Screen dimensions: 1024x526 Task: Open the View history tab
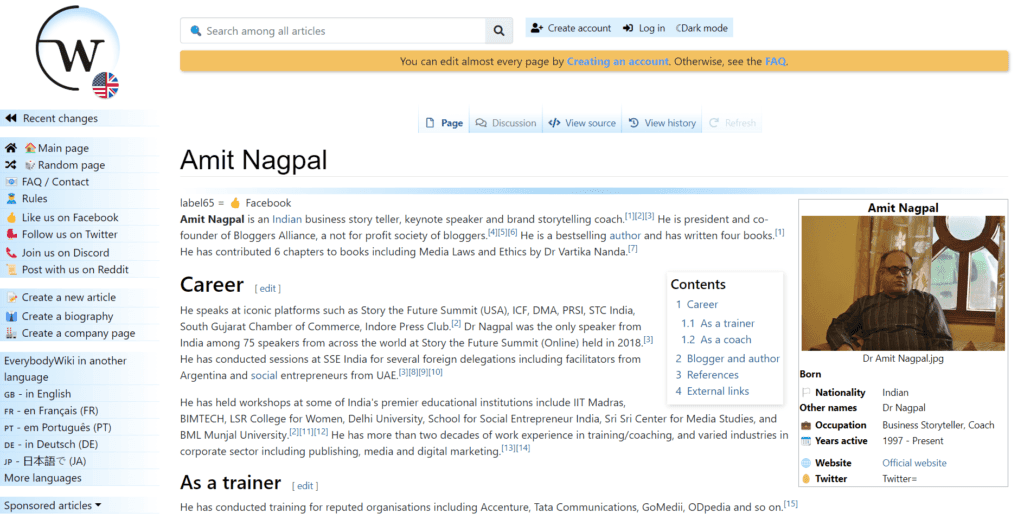(x=662, y=123)
